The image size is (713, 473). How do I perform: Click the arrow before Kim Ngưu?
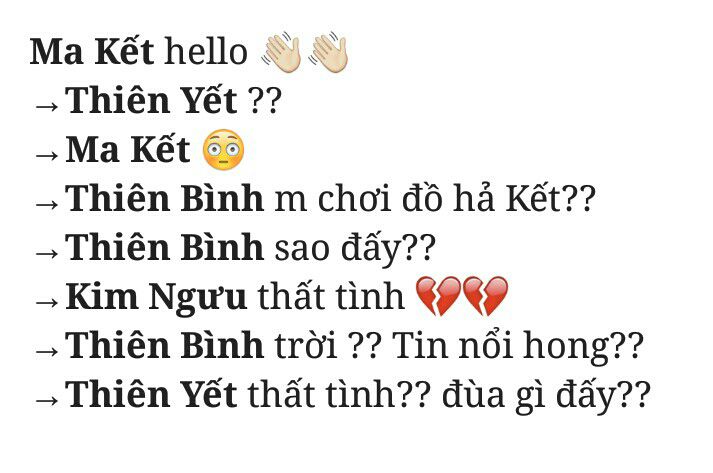47,302
